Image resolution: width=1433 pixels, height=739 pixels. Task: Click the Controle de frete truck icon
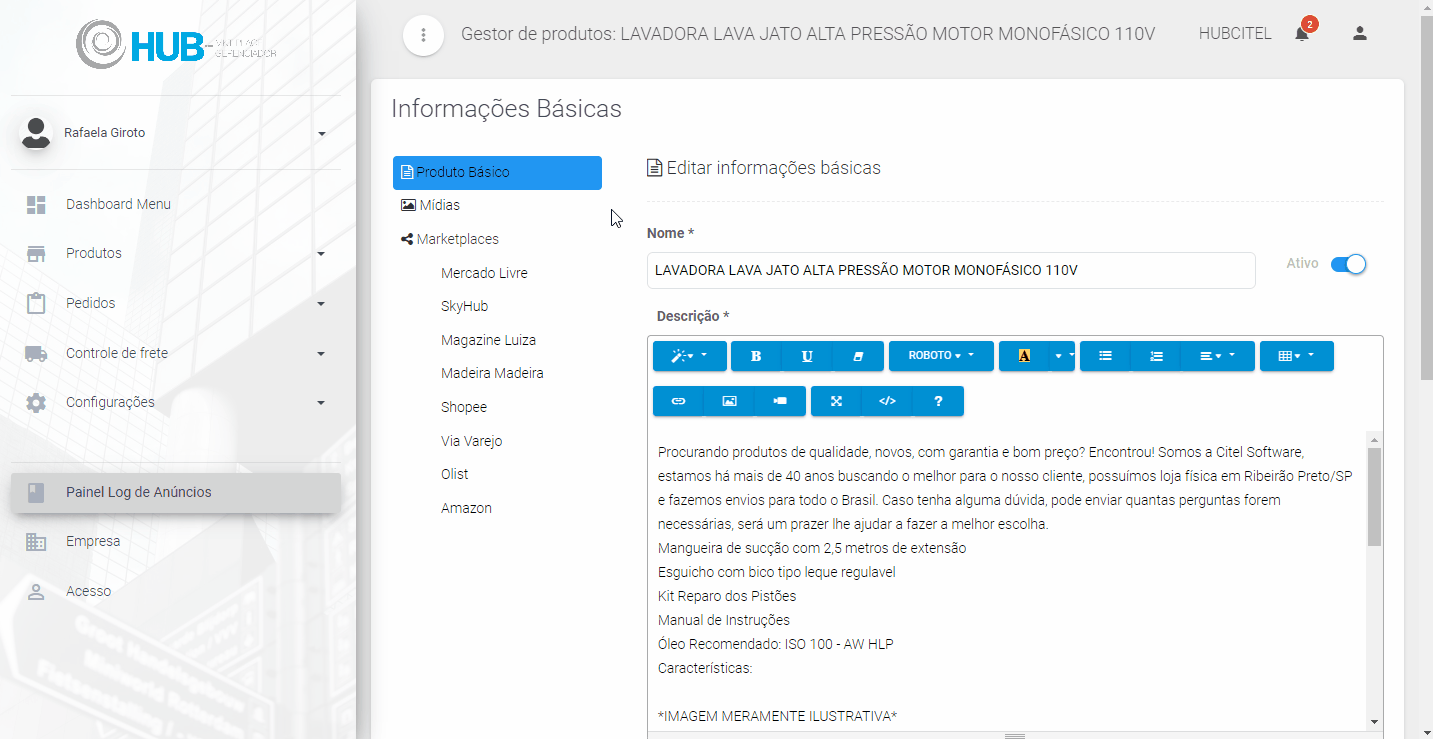click(x=37, y=353)
